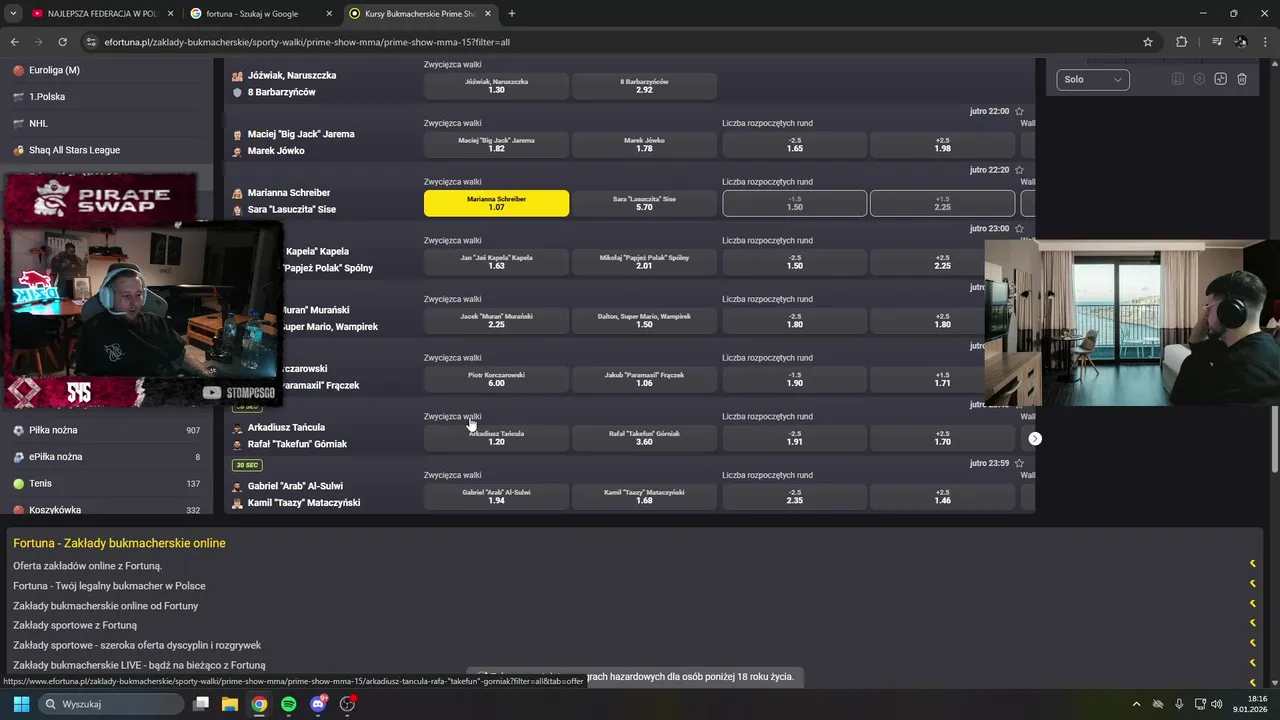Image resolution: width=1280 pixels, height=720 pixels.
Task: Open the Chrome extensions puzzle icon
Action: (1182, 42)
